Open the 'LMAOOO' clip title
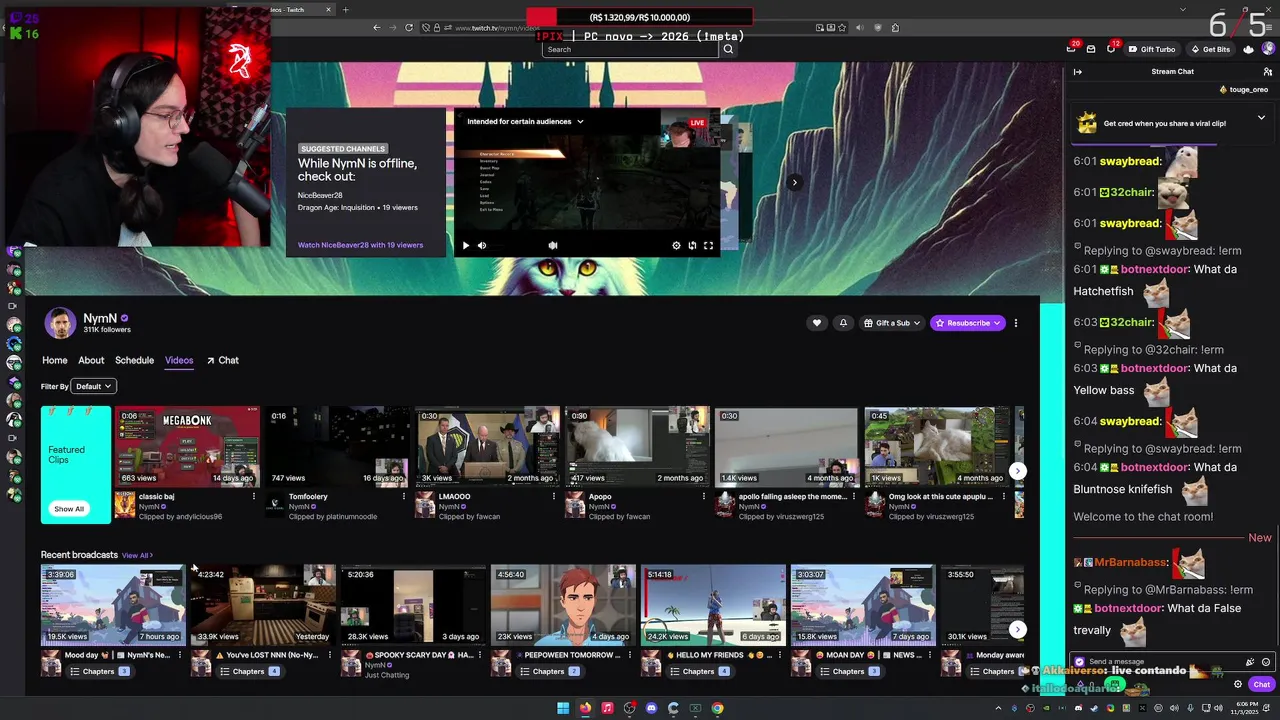Viewport: 1280px width, 720px height. 454,497
